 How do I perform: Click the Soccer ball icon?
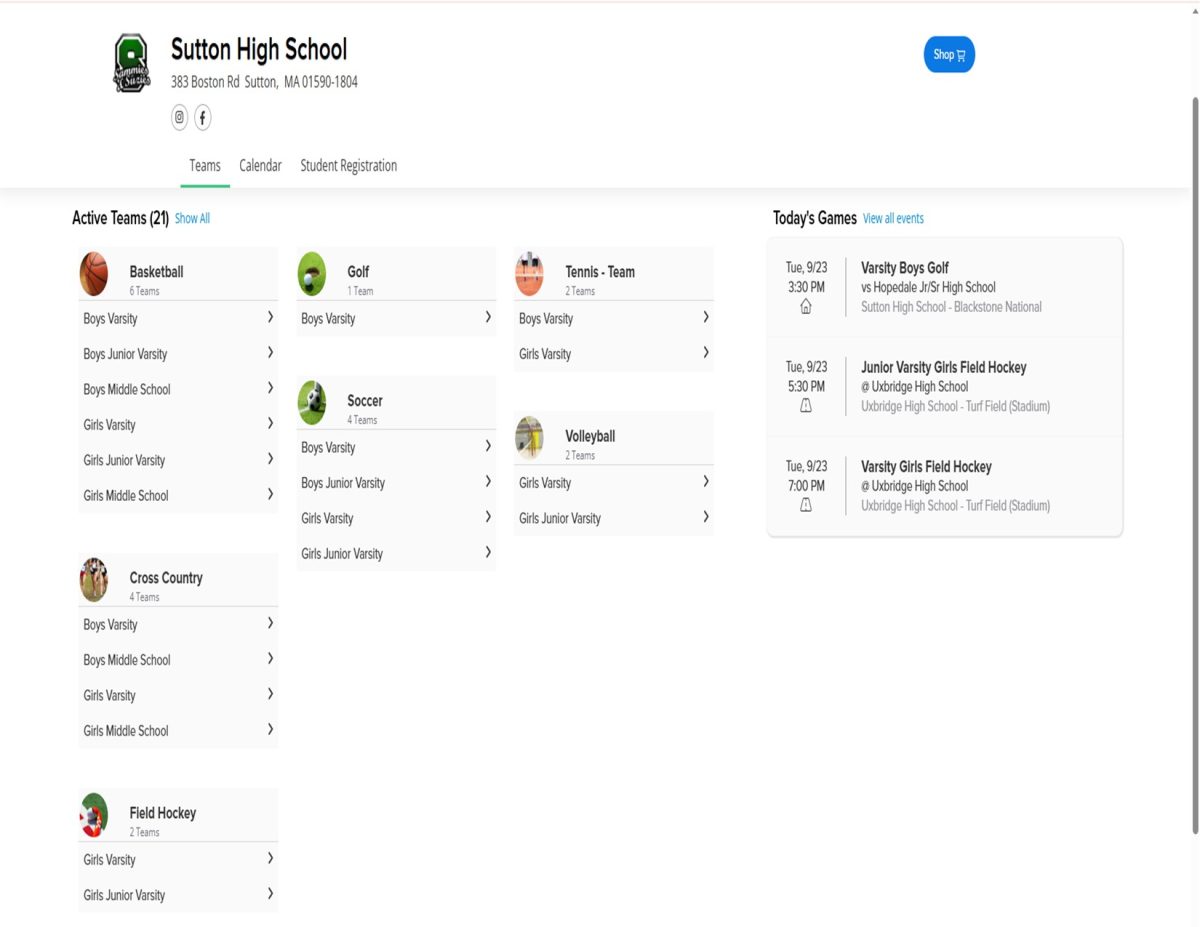312,403
